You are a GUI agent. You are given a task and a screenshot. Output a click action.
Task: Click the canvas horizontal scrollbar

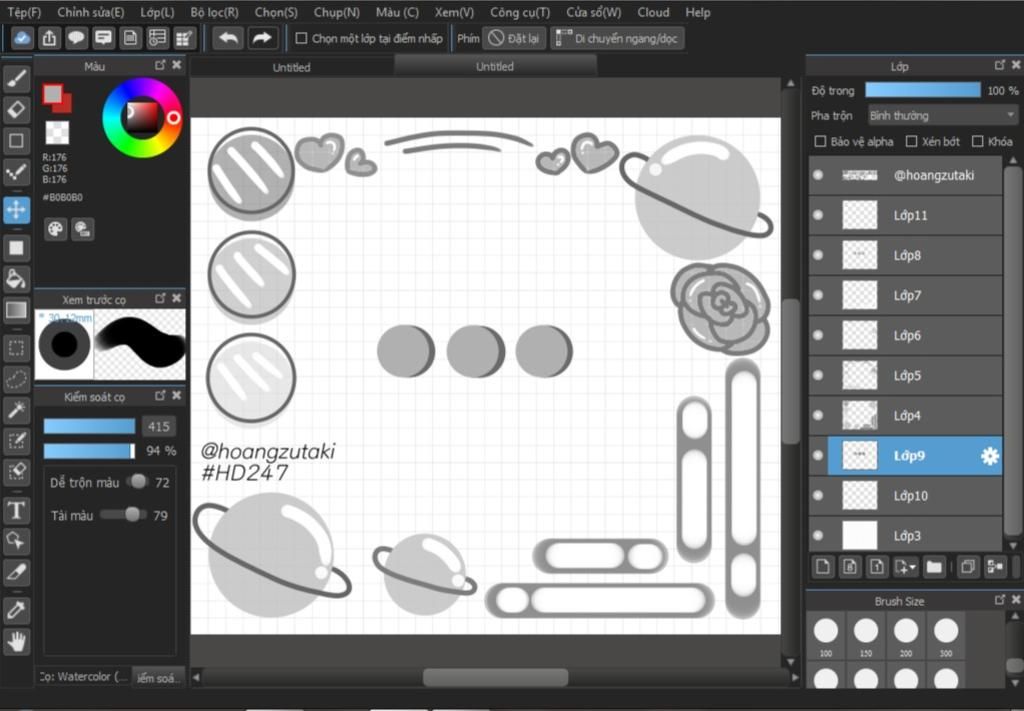click(495, 677)
